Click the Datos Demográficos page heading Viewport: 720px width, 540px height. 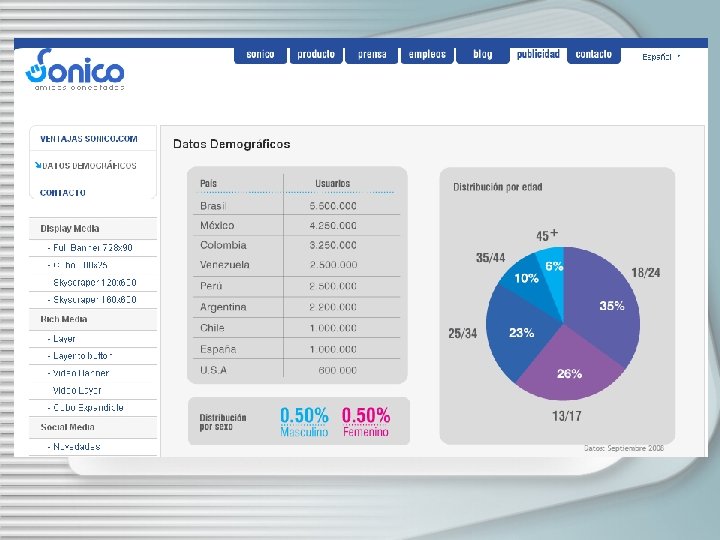231,144
